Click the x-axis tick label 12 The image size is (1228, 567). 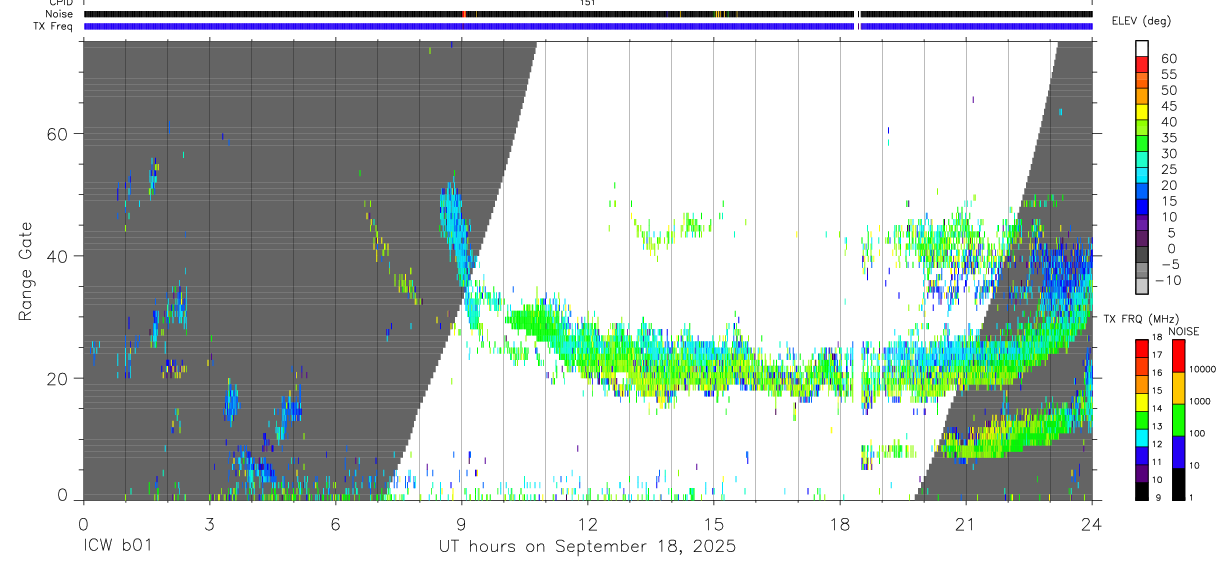[x=587, y=522]
